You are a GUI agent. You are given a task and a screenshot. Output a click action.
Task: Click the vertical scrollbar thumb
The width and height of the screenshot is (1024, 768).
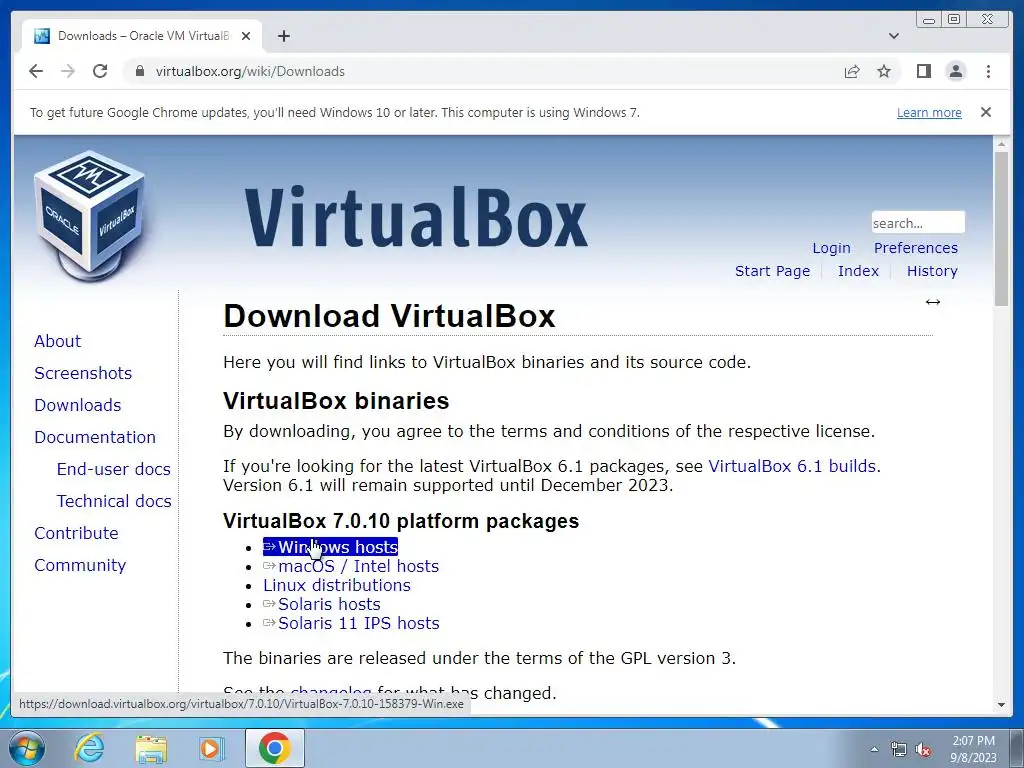tap(1001, 229)
